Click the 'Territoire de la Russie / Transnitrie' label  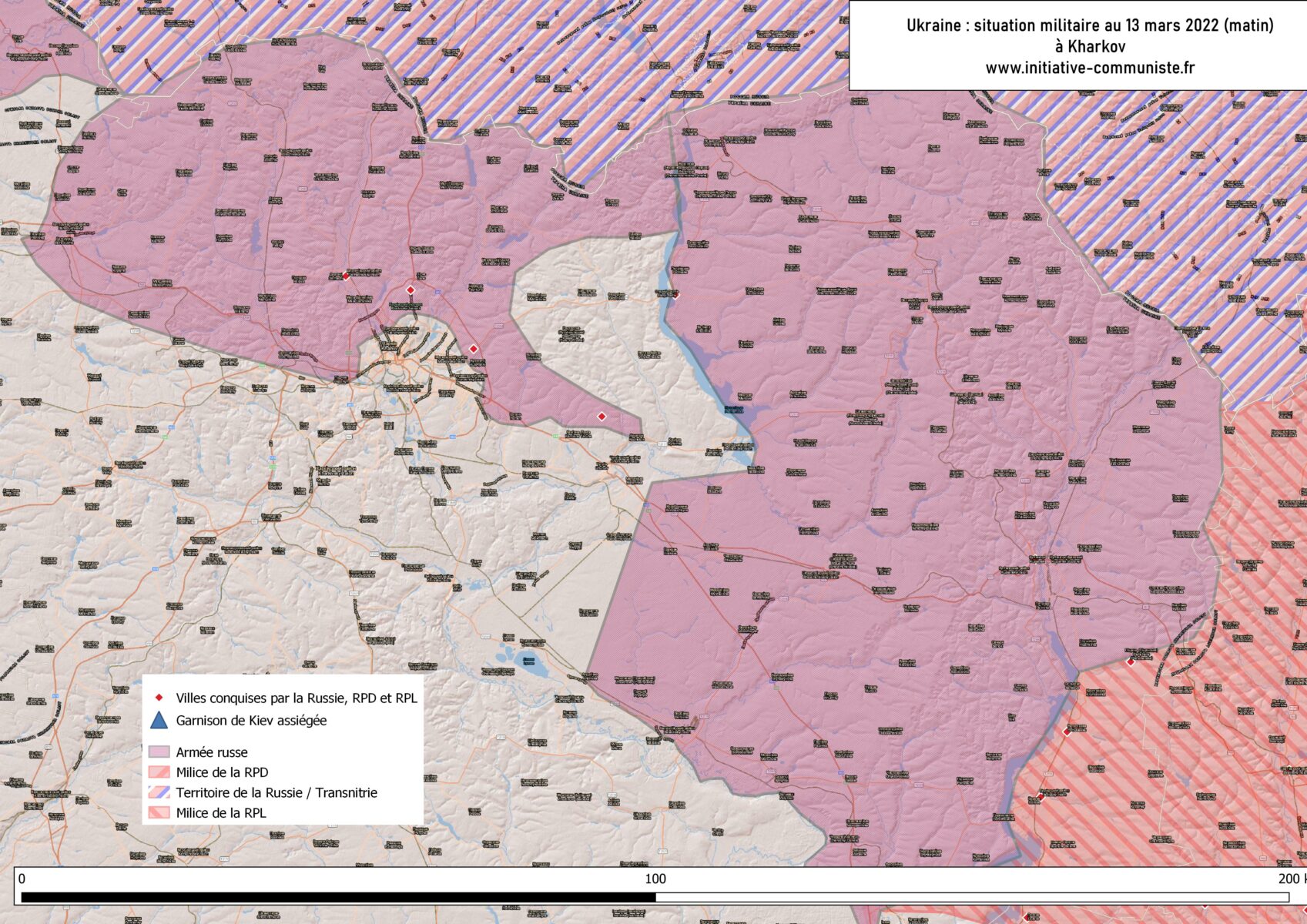(276, 792)
